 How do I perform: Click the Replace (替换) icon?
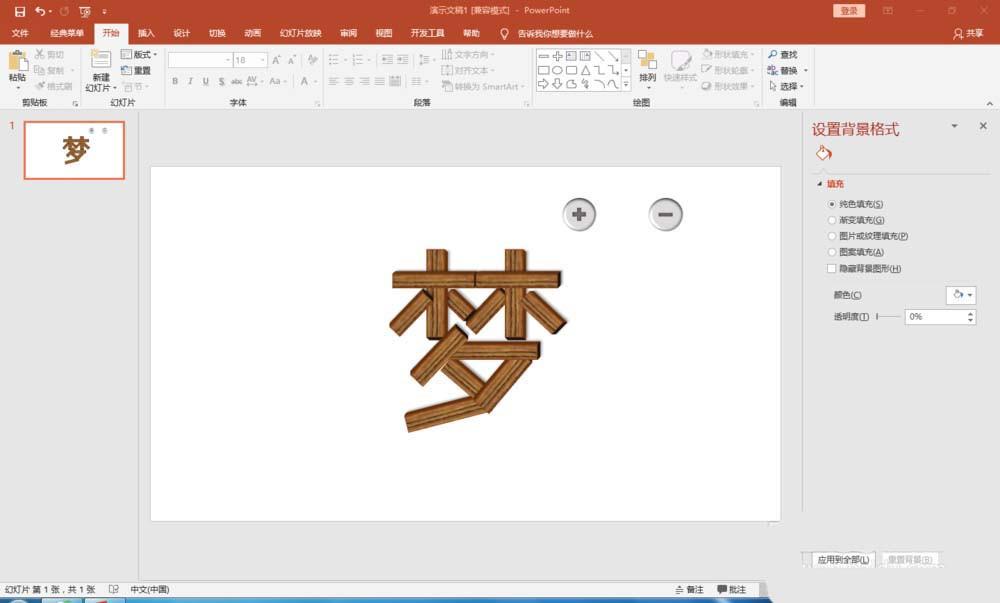(786, 70)
